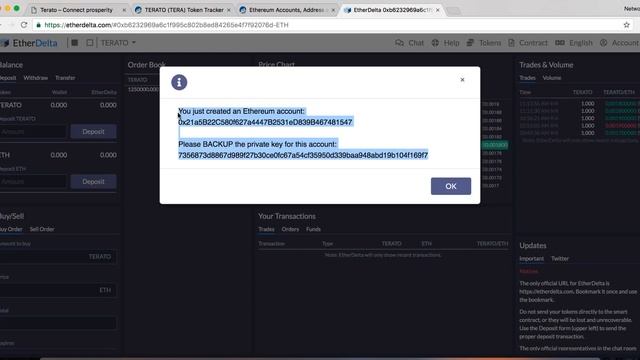The width and height of the screenshot is (640, 360).
Task: Select Trades tab in Your Transactions
Action: (267, 229)
